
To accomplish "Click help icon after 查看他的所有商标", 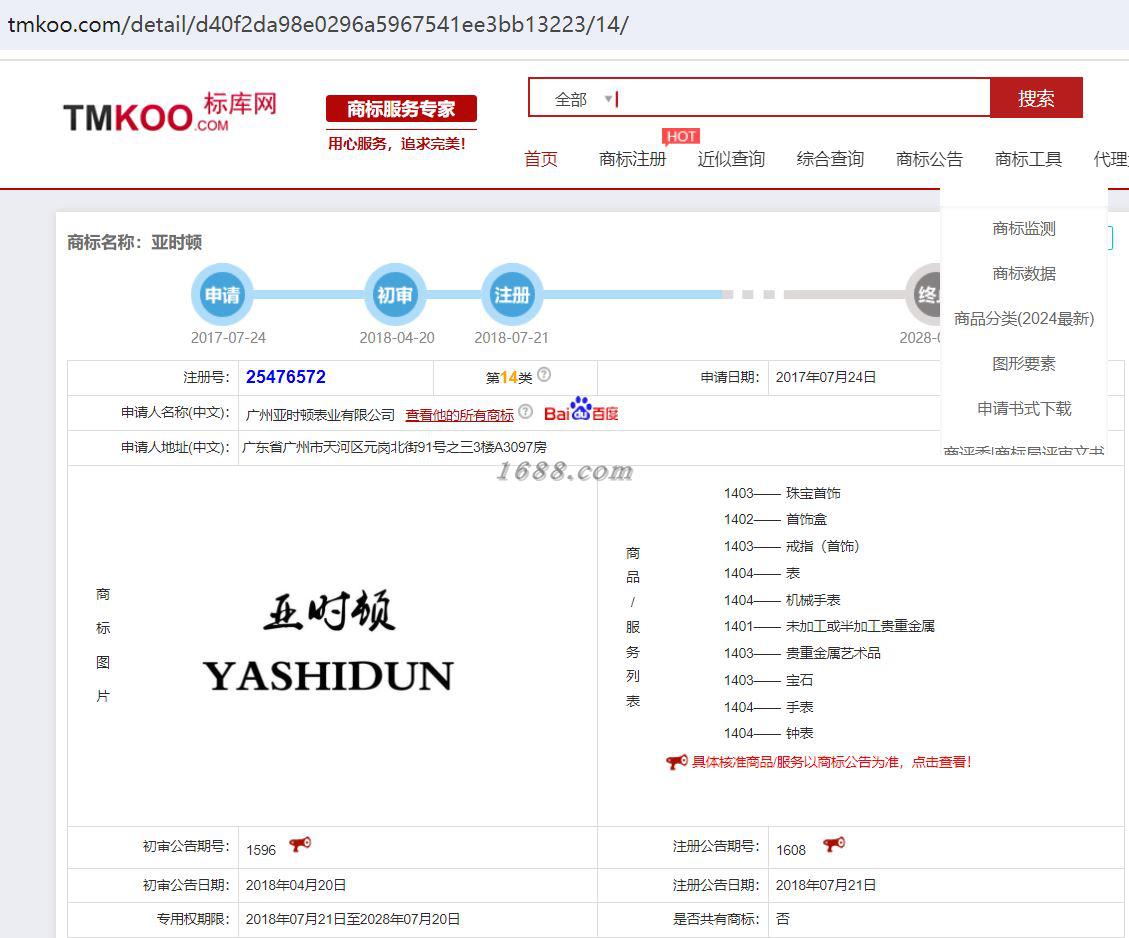I will click(526, 411).
